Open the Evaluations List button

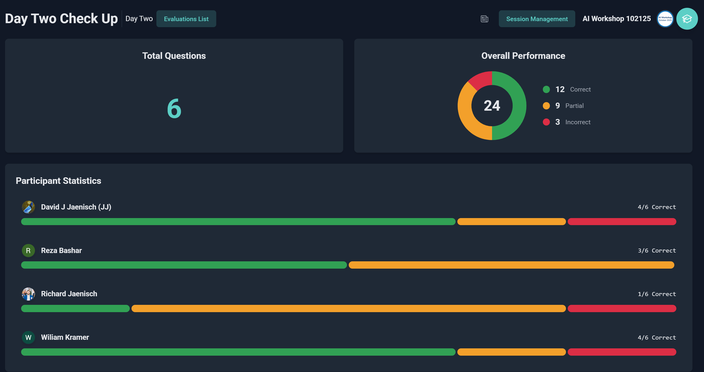click(186, 19)
